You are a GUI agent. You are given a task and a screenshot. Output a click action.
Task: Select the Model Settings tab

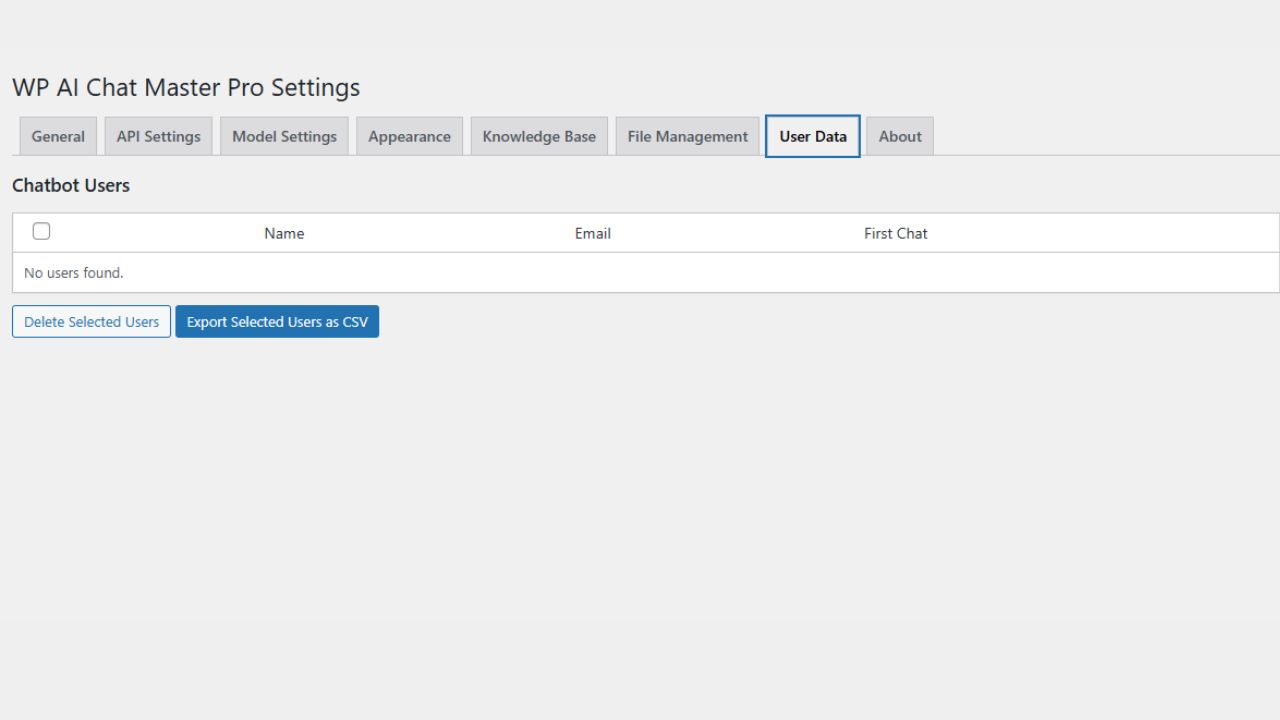click(x=284, y=136)
